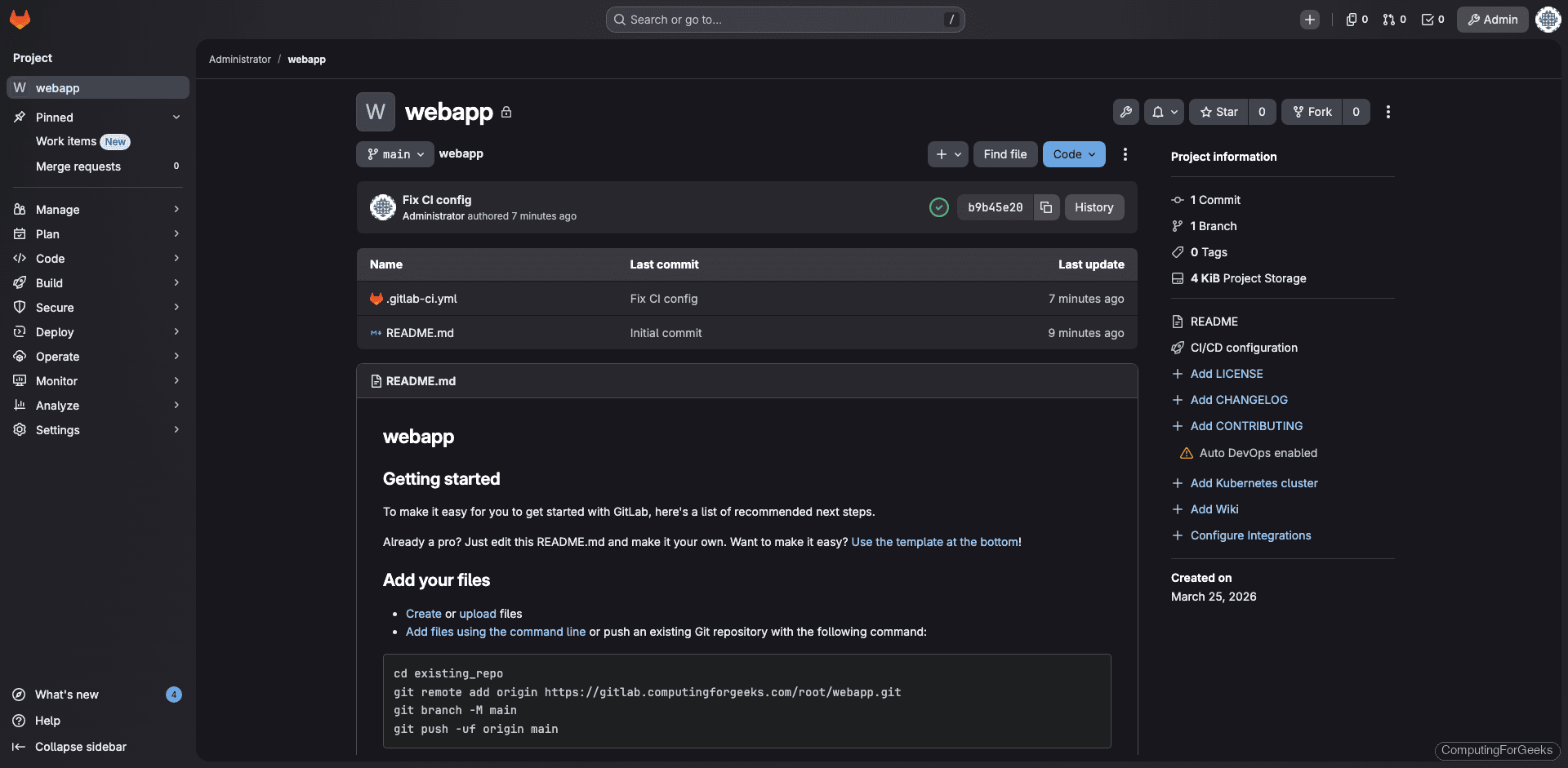Copy the commit SHA b9b45e20
The width and height of the screenshot is (1568, 768).
pyautogui.click(x=1046, y=206)
